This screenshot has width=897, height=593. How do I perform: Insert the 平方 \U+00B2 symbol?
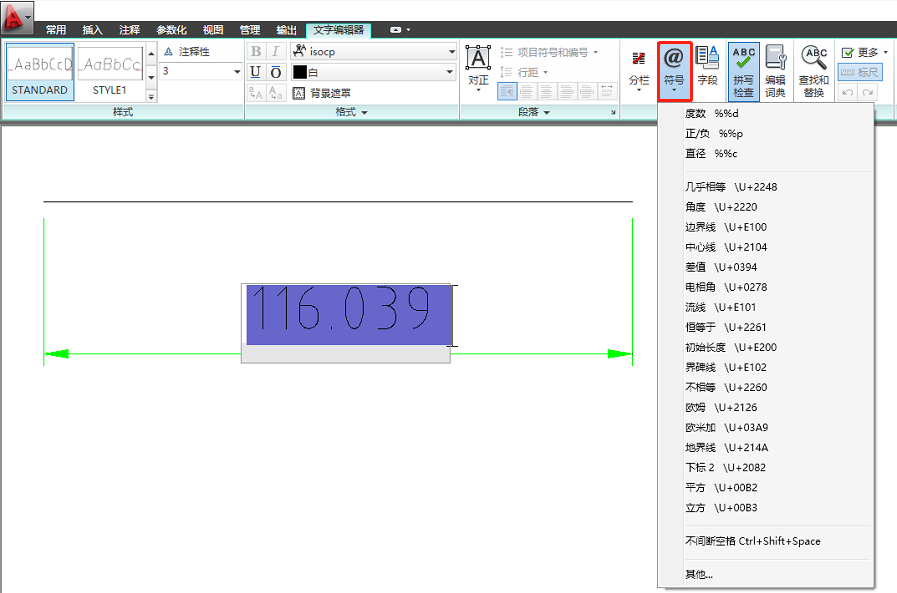766,488
